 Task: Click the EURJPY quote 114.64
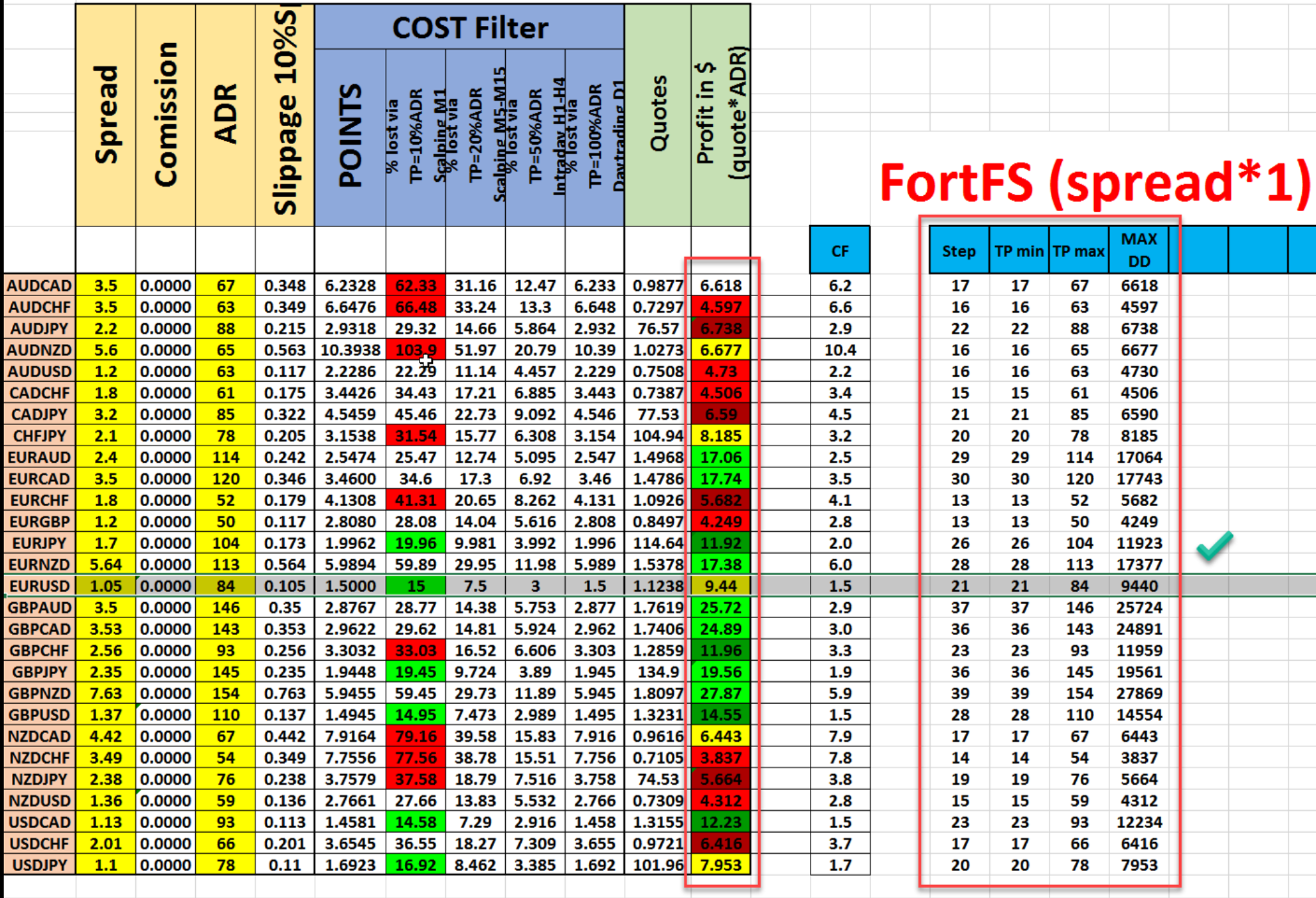pos(658,543)
